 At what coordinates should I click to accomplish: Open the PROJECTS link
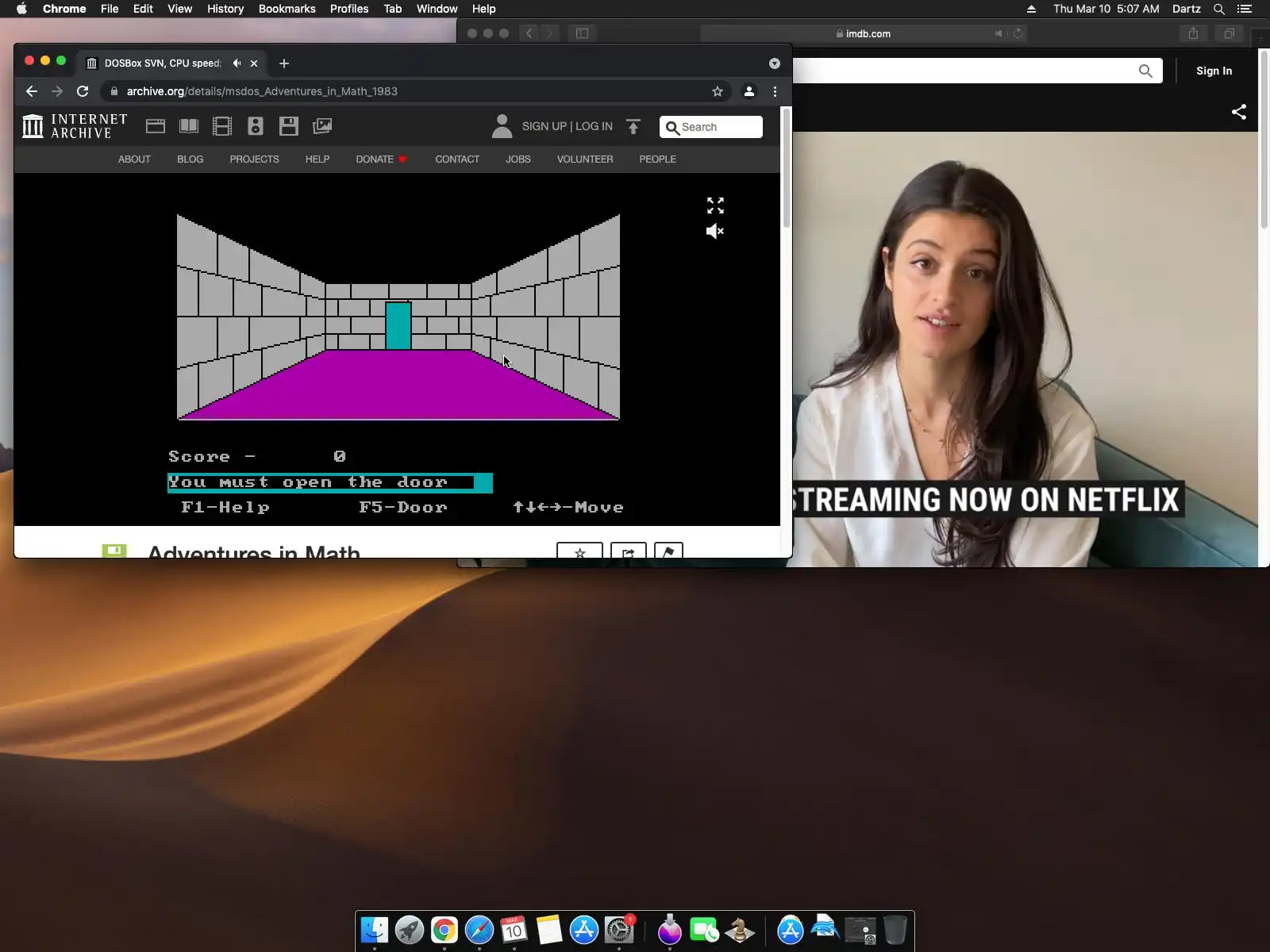point(255,159)
